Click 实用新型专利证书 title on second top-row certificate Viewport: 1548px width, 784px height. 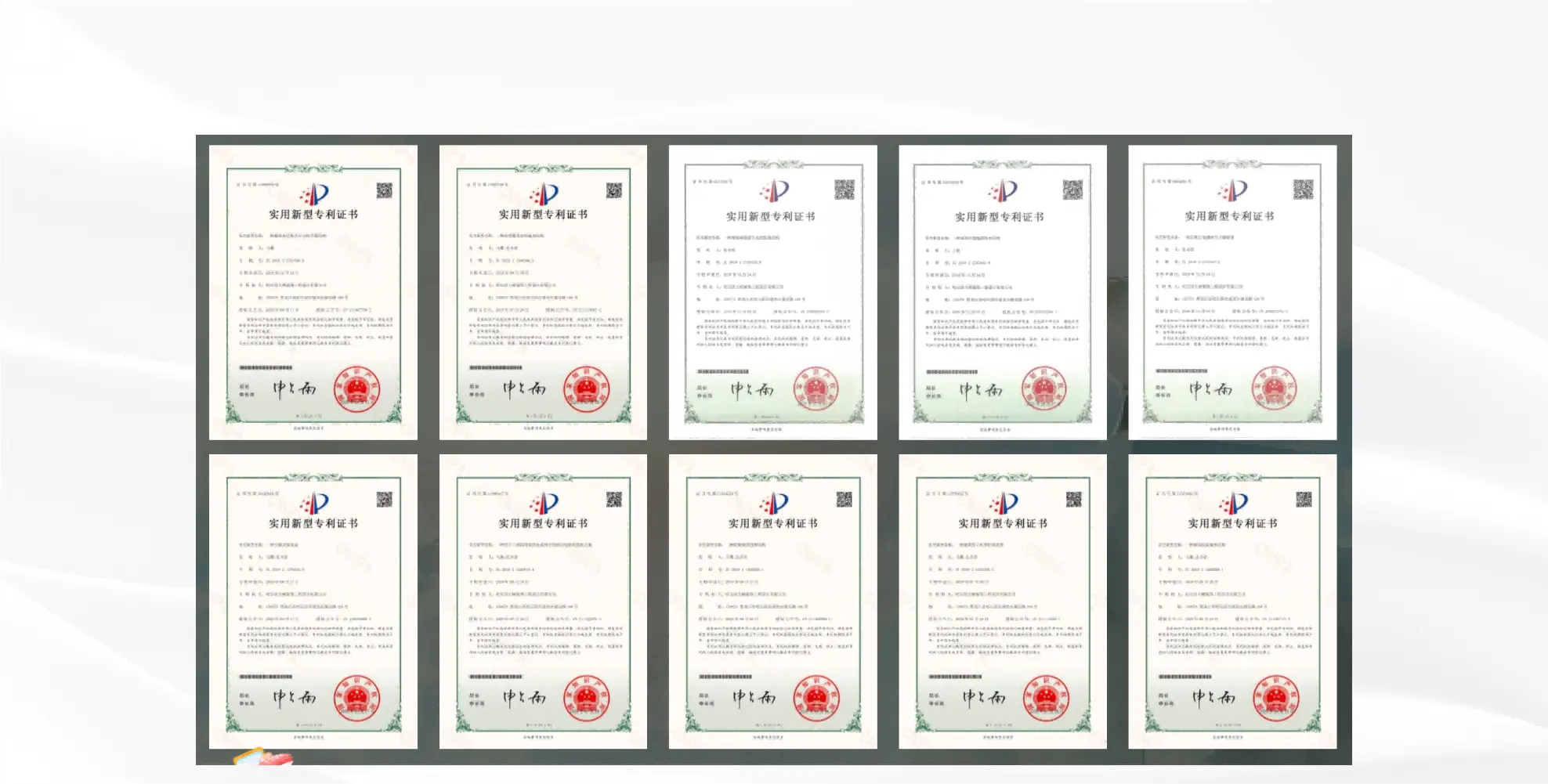coord(543,215)
